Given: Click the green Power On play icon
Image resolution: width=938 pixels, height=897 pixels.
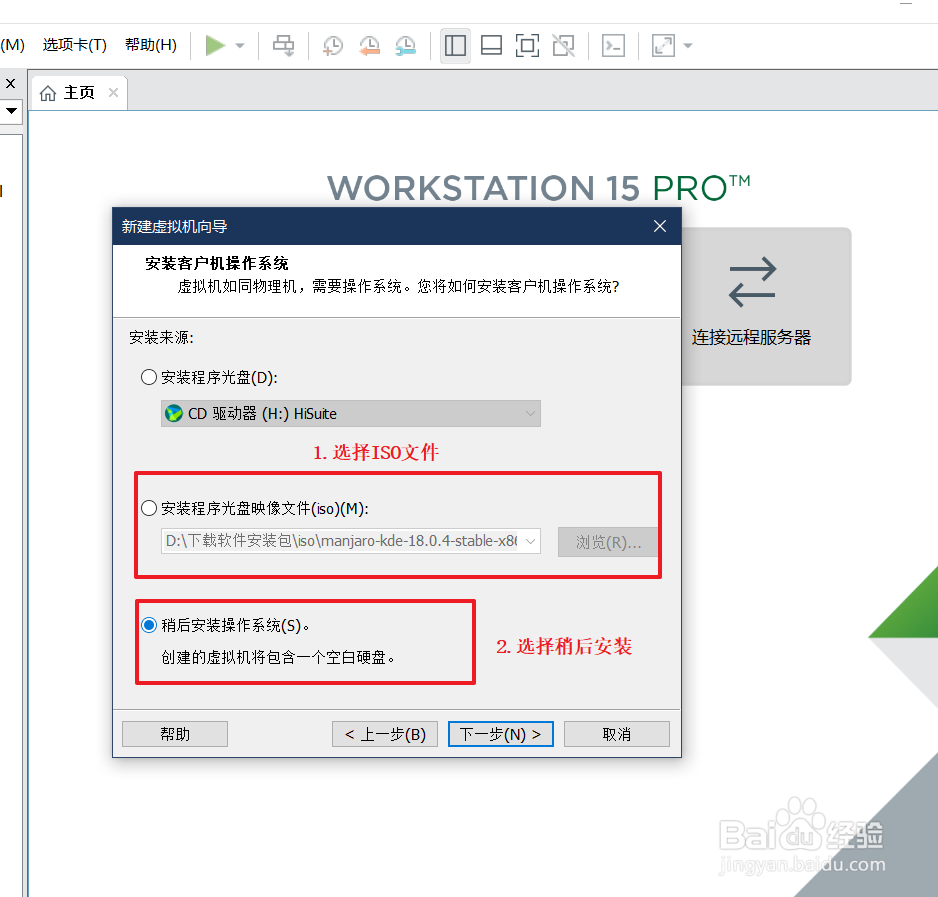Looking at the screenshot, I should 215,45.
